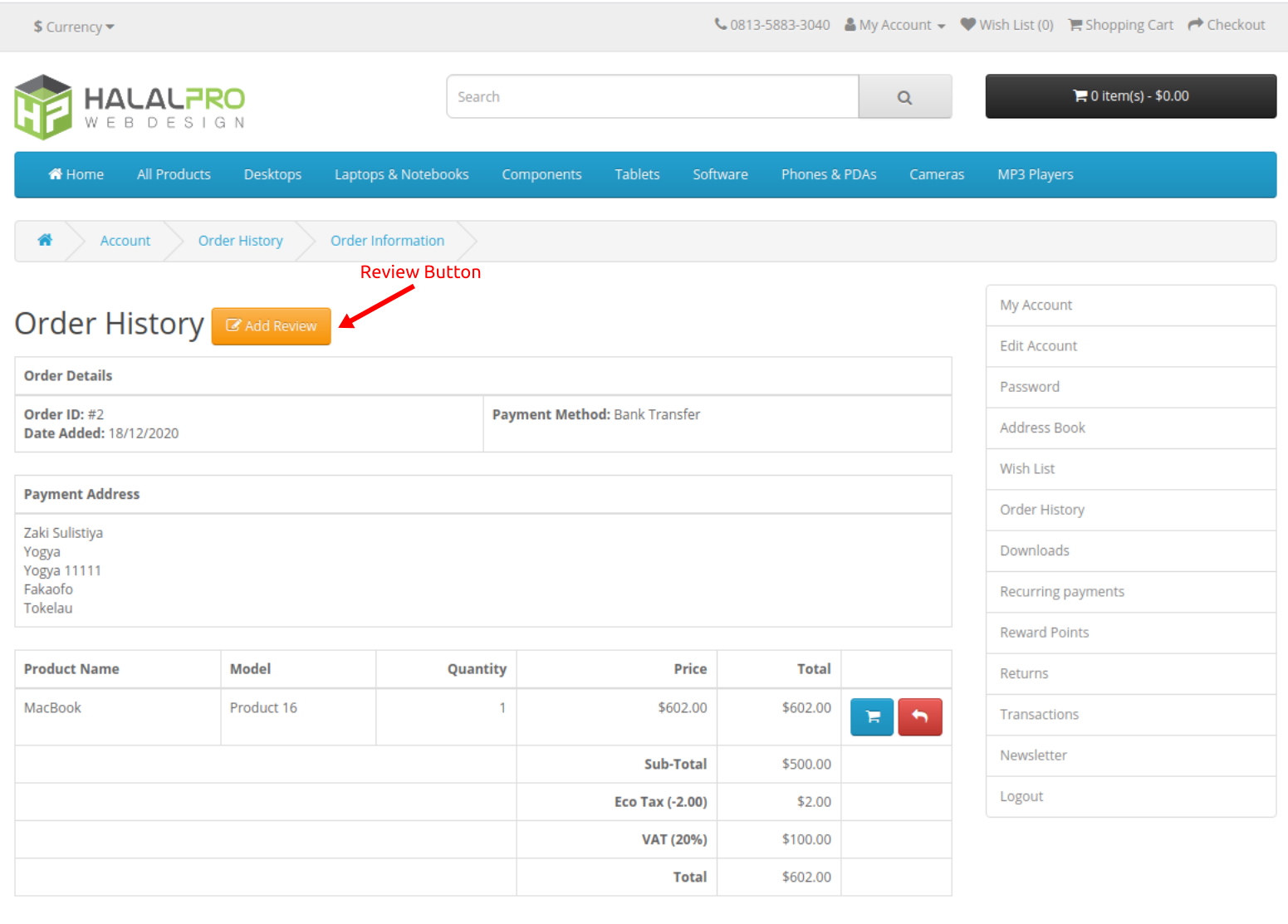Open the My Account dropdown menu

895,25
